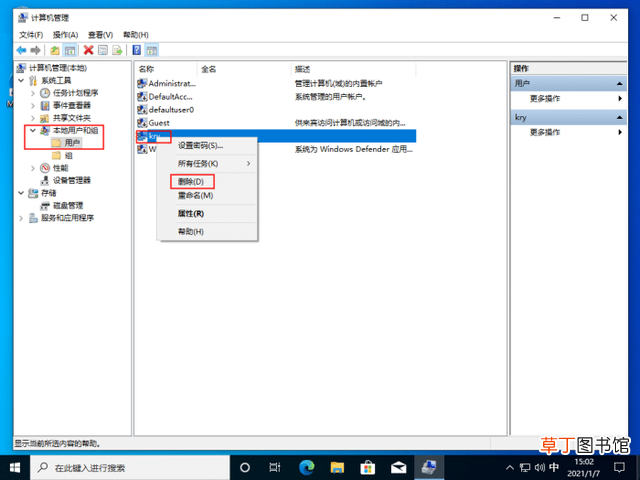
Task: Open the 文件(F) menu
Action: pyautogui.click(x=31, y=35)
